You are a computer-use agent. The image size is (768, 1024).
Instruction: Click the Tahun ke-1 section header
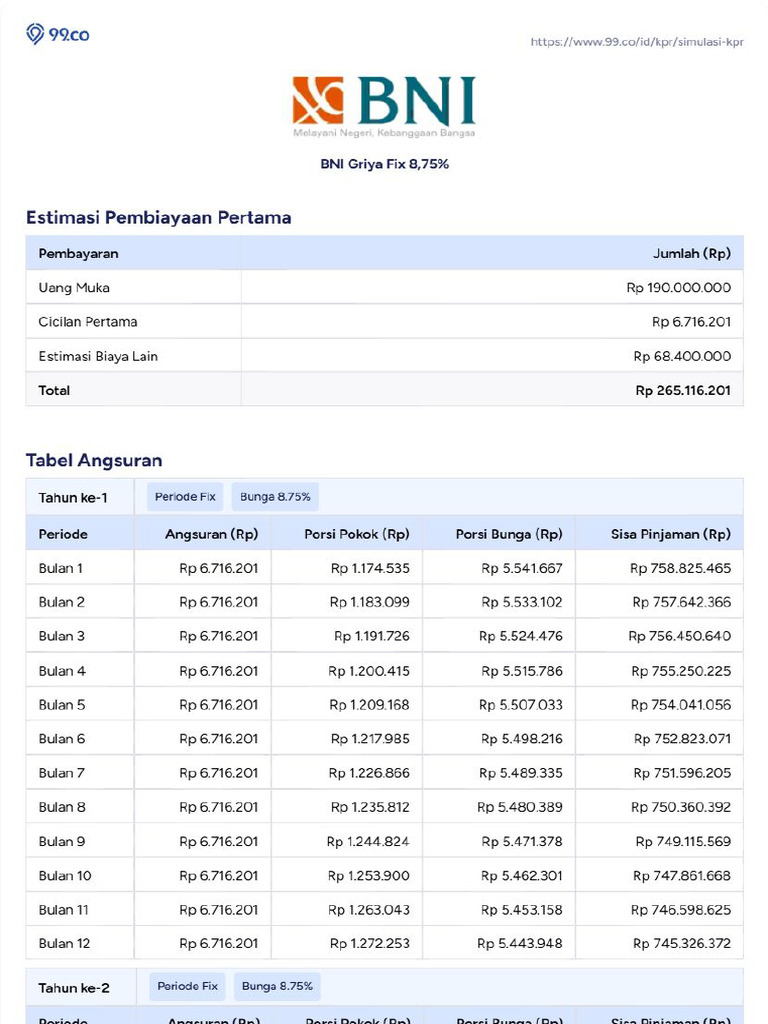73,497
